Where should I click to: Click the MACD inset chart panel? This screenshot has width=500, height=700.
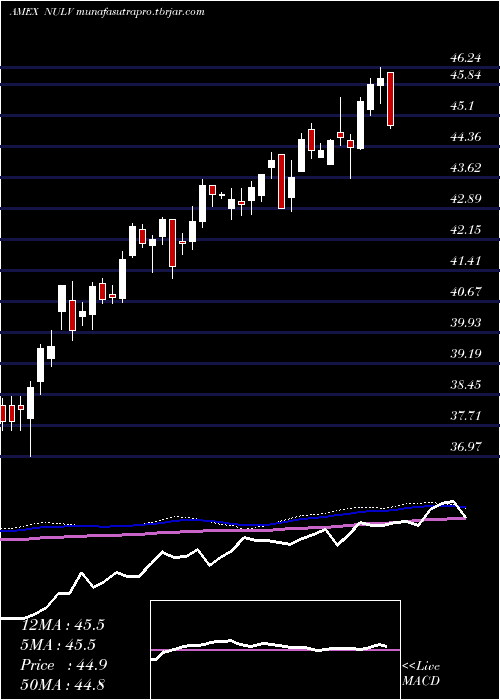(275, 650)
